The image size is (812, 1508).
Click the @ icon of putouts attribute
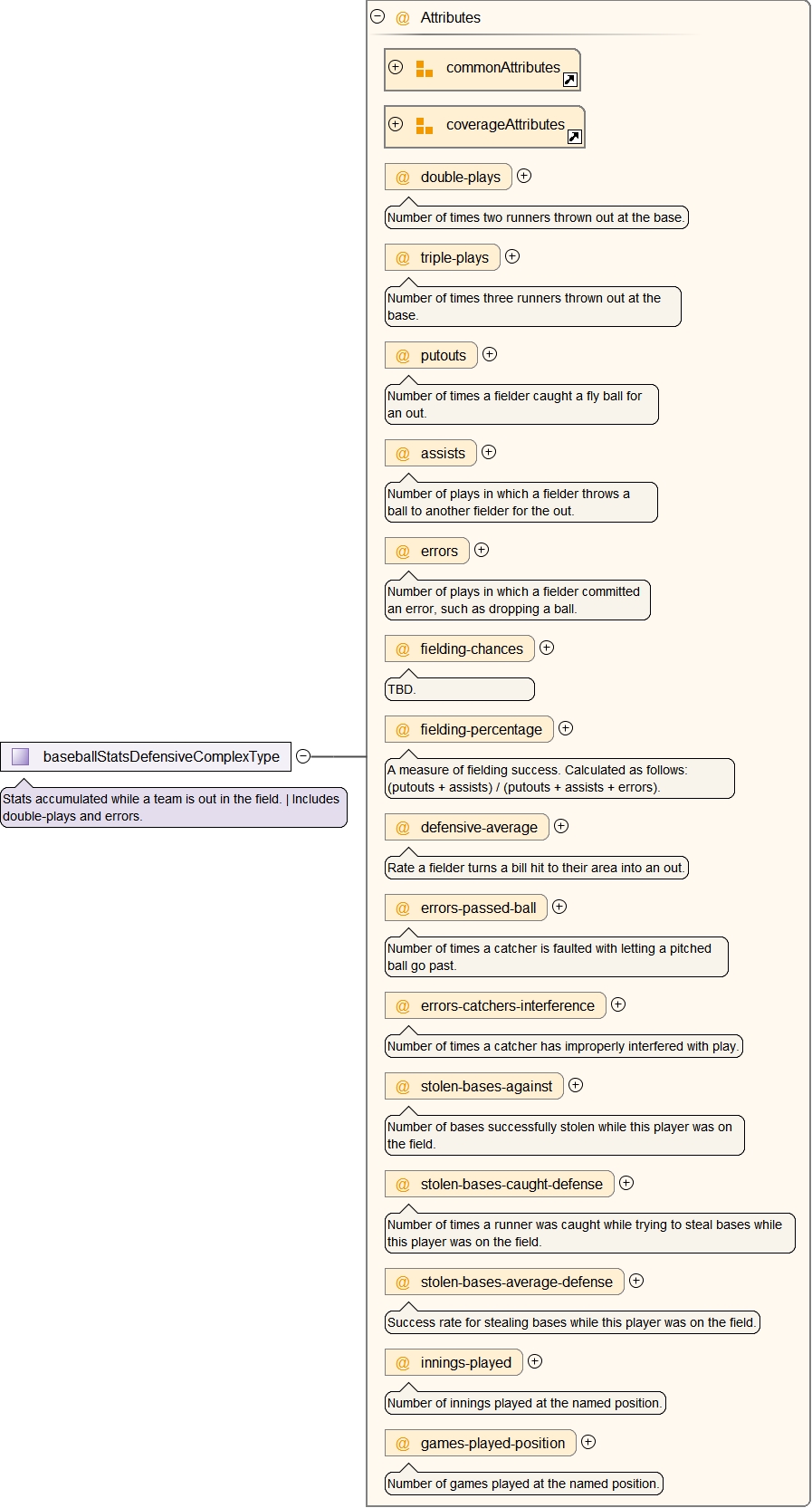[403, 356]
